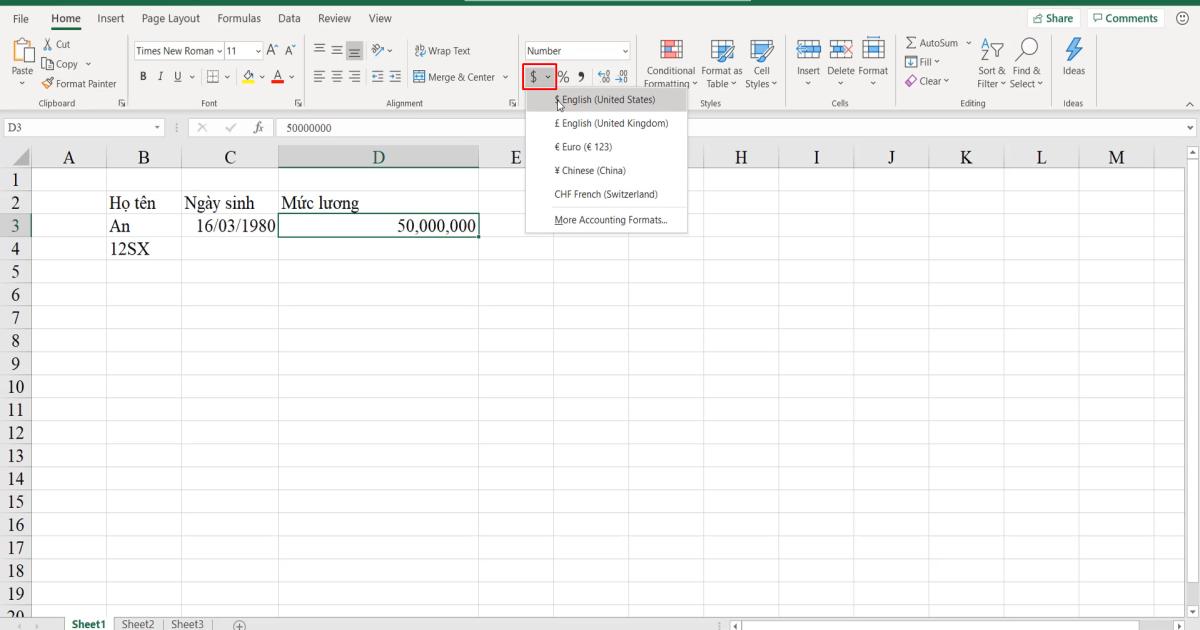This screenshot has width=1200, height=630.
Task: Open Sheet2 from the sheet tabs
Action: (138, 623)
